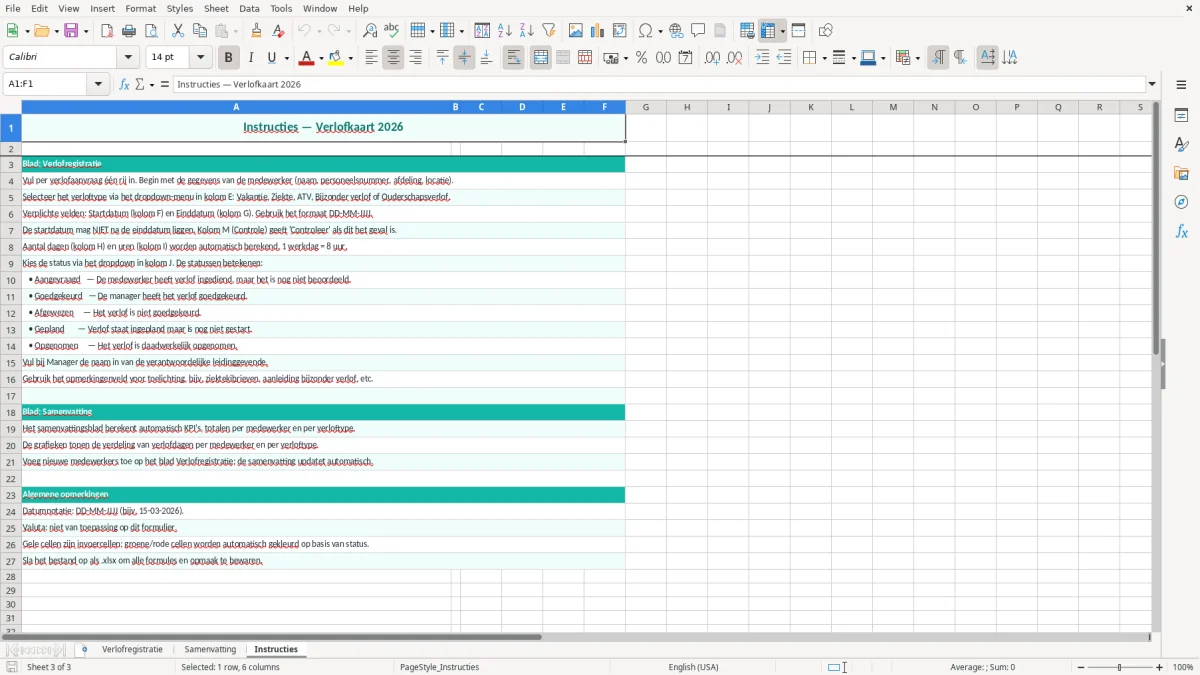Screen dimensions: 1200x675
Task: Format as percent
Action: point(641,58)
